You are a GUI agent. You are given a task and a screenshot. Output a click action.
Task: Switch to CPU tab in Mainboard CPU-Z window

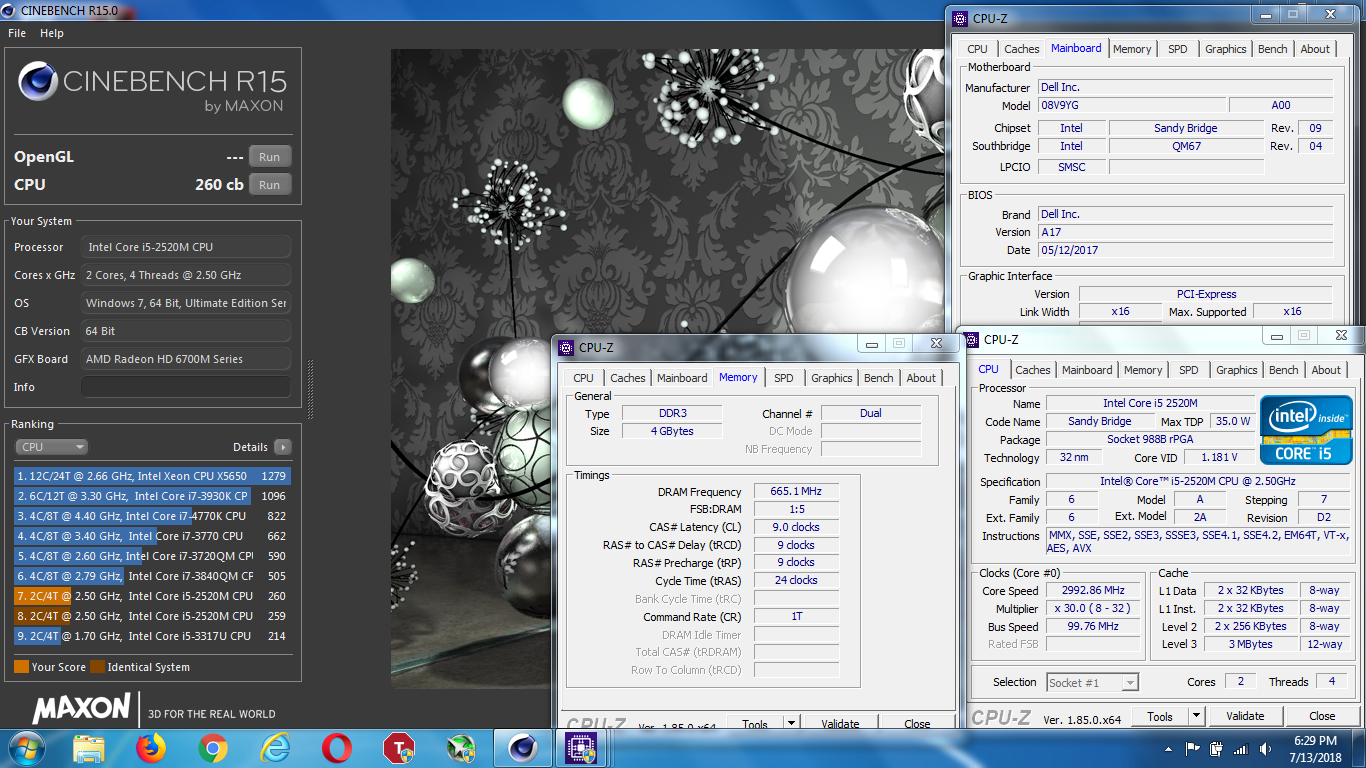point(978,49)
